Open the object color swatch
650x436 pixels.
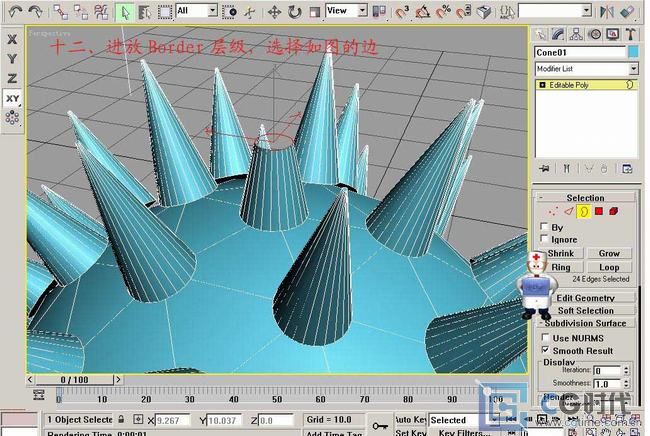(633, 52)
